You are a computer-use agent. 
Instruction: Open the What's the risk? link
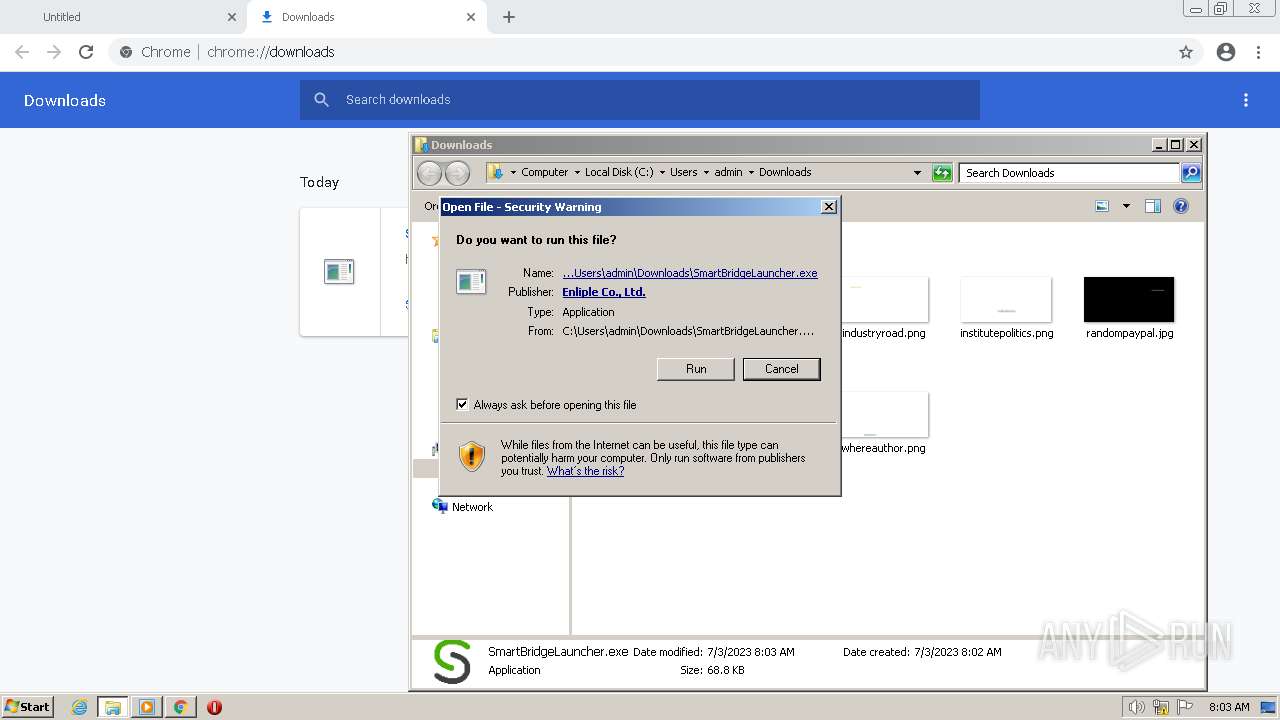[585, 471]
